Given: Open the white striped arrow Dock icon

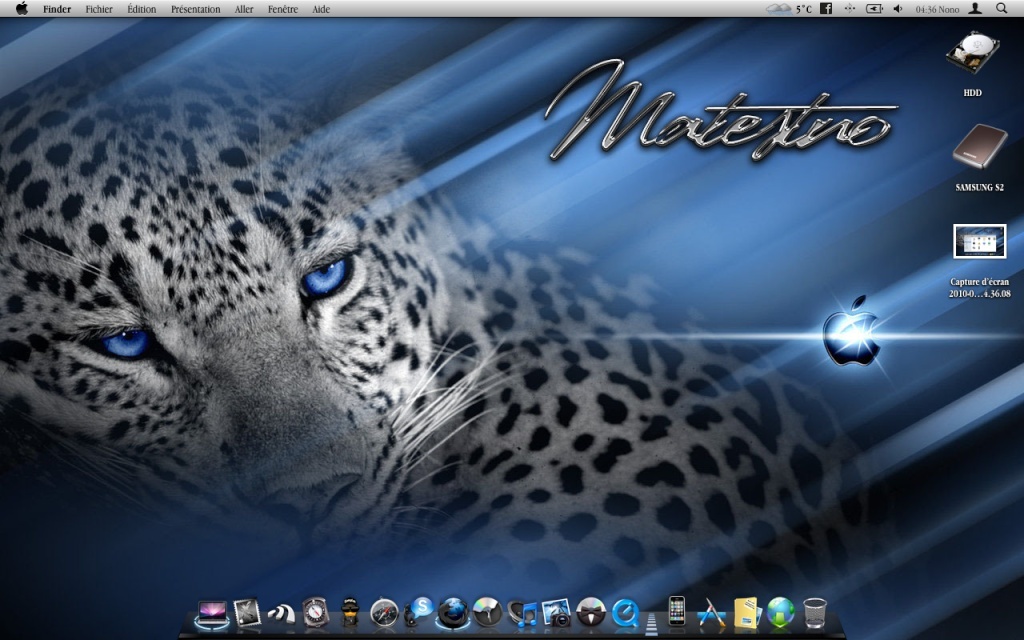Looking at the screenshot, I should coord(281,614).
